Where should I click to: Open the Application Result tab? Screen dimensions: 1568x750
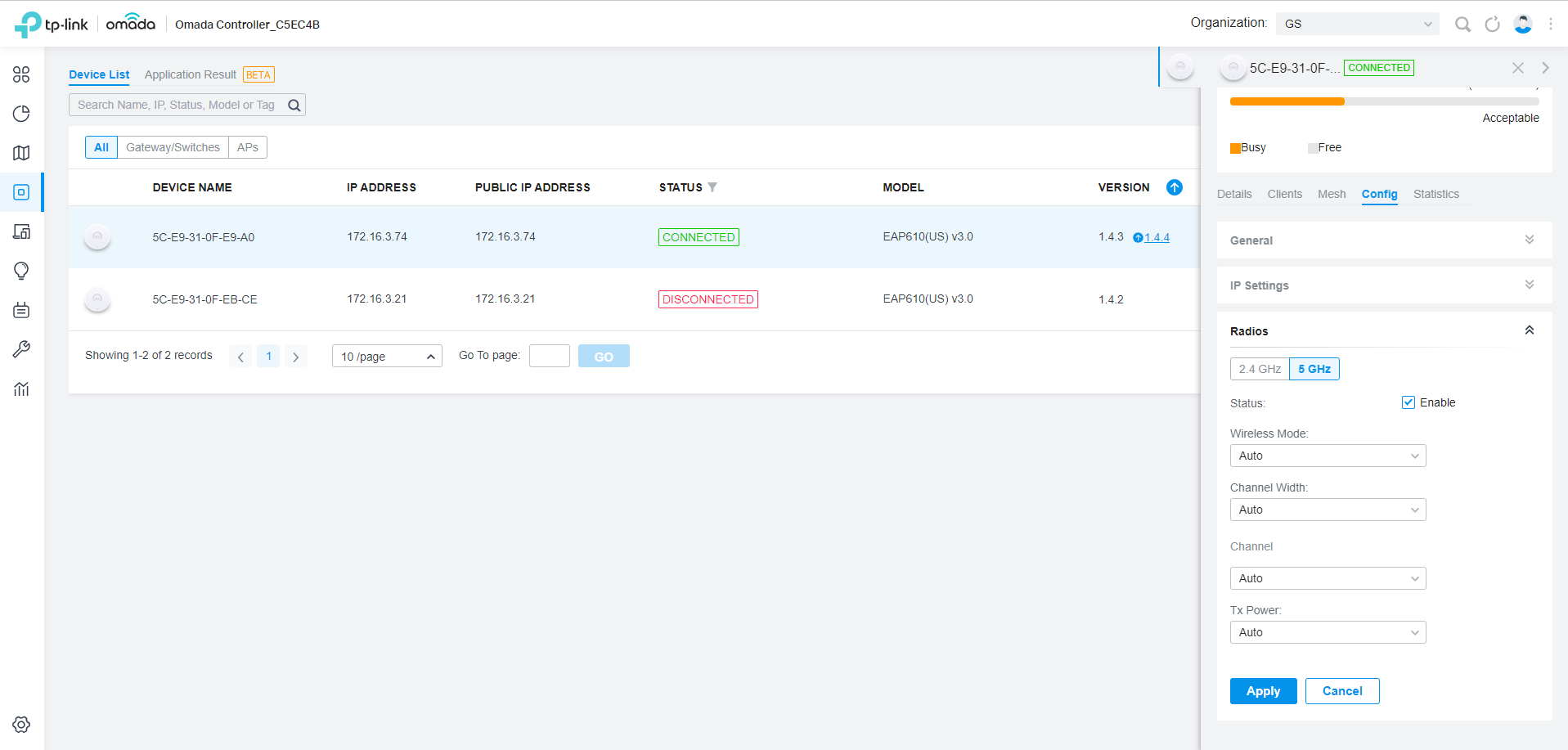(191, 74)
